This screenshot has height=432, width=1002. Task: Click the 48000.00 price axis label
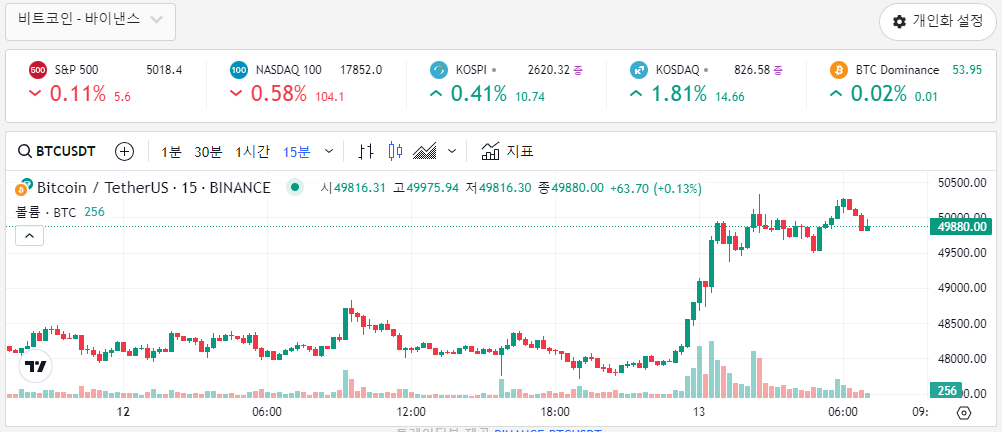click(962, 359)
